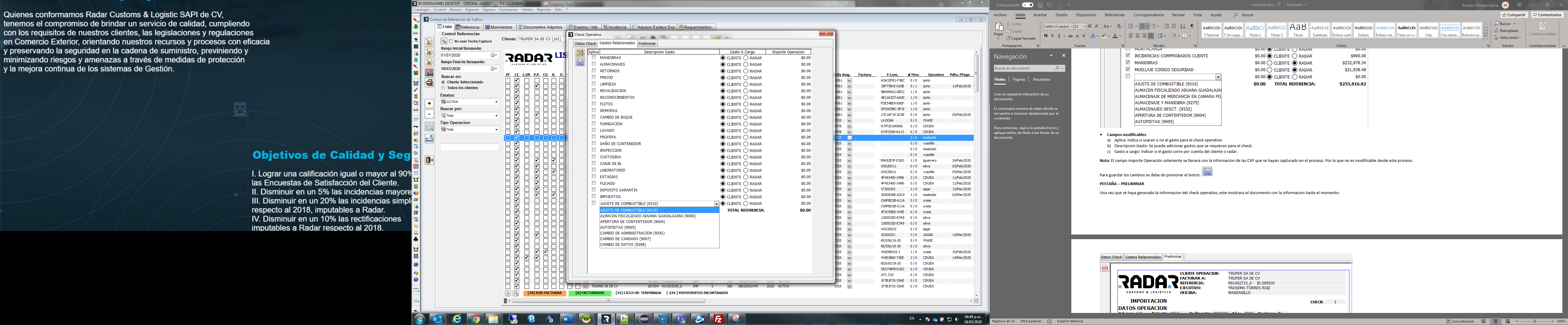The width and height of the screenshot is (1568, 325).
Task: Select RADAR radio for RETORNOS row
Action: click(746, 71)
